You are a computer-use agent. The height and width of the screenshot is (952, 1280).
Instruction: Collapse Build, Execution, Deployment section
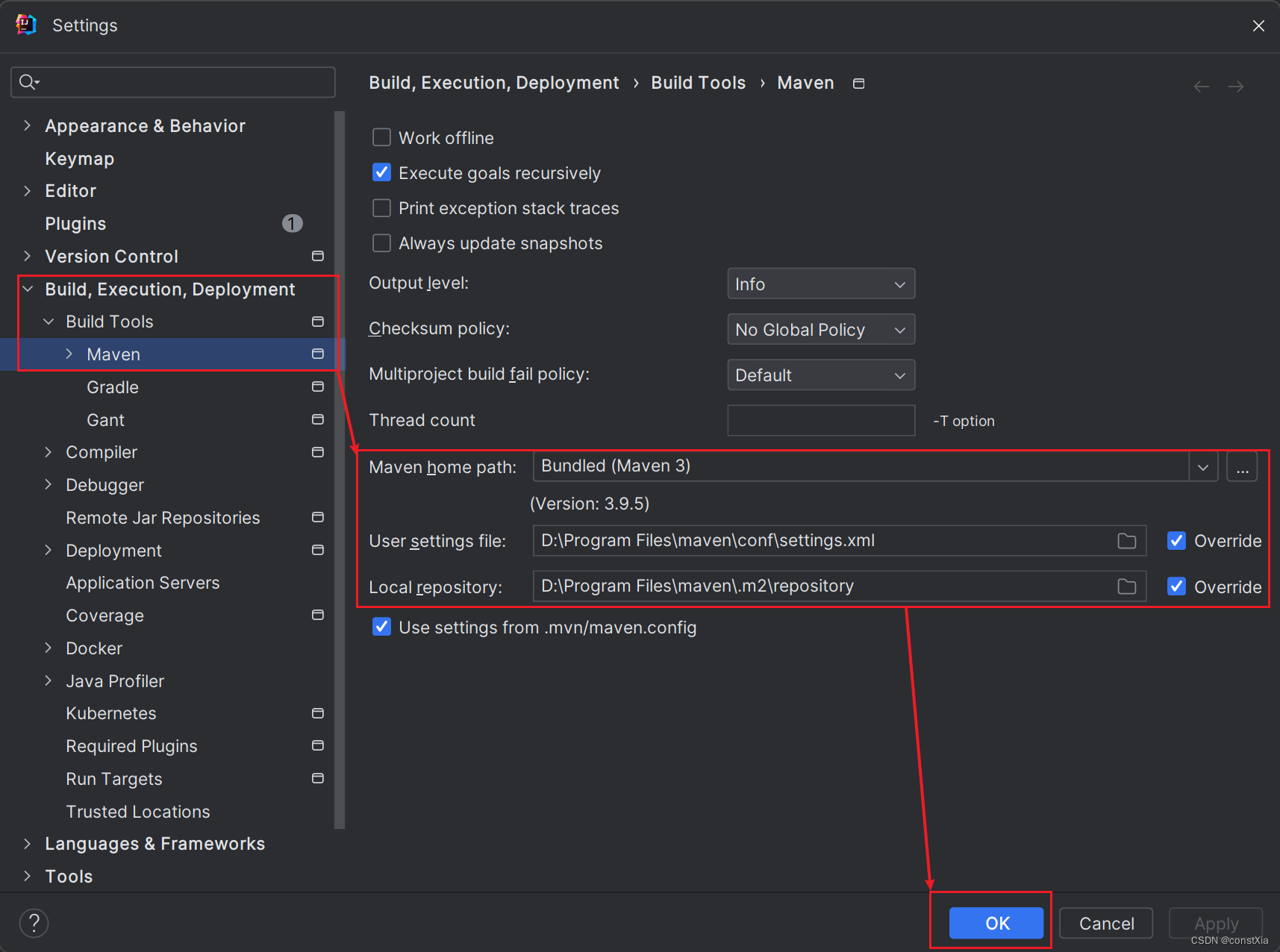[x=28, y=289]
